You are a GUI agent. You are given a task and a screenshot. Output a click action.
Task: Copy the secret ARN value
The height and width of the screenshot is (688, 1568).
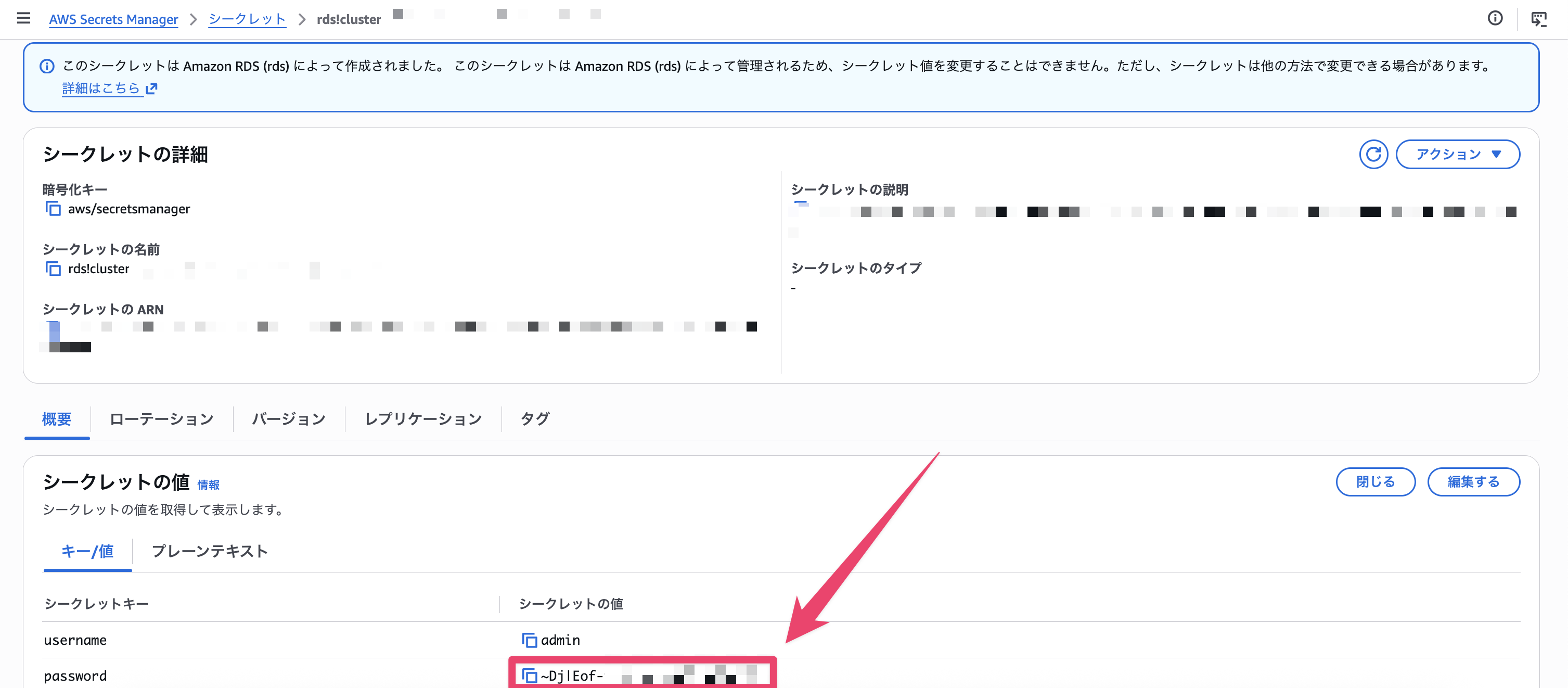coord(54,329)
